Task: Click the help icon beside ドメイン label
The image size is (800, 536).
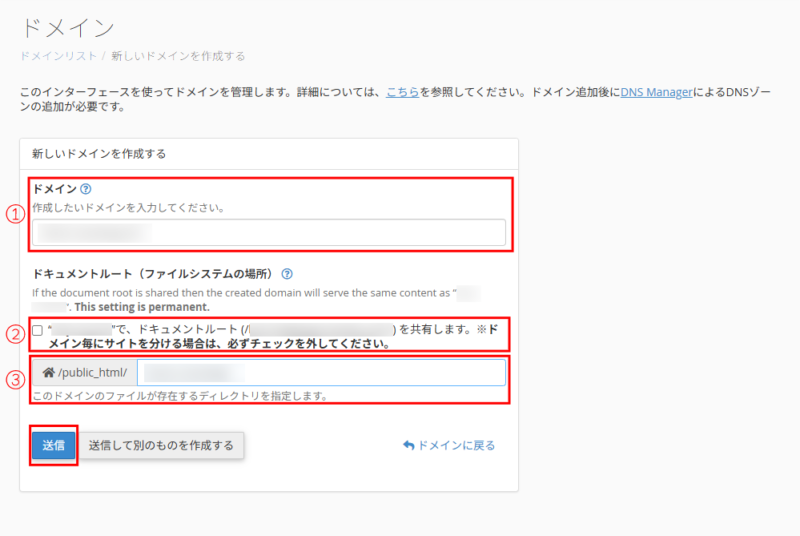Action: 86,189
